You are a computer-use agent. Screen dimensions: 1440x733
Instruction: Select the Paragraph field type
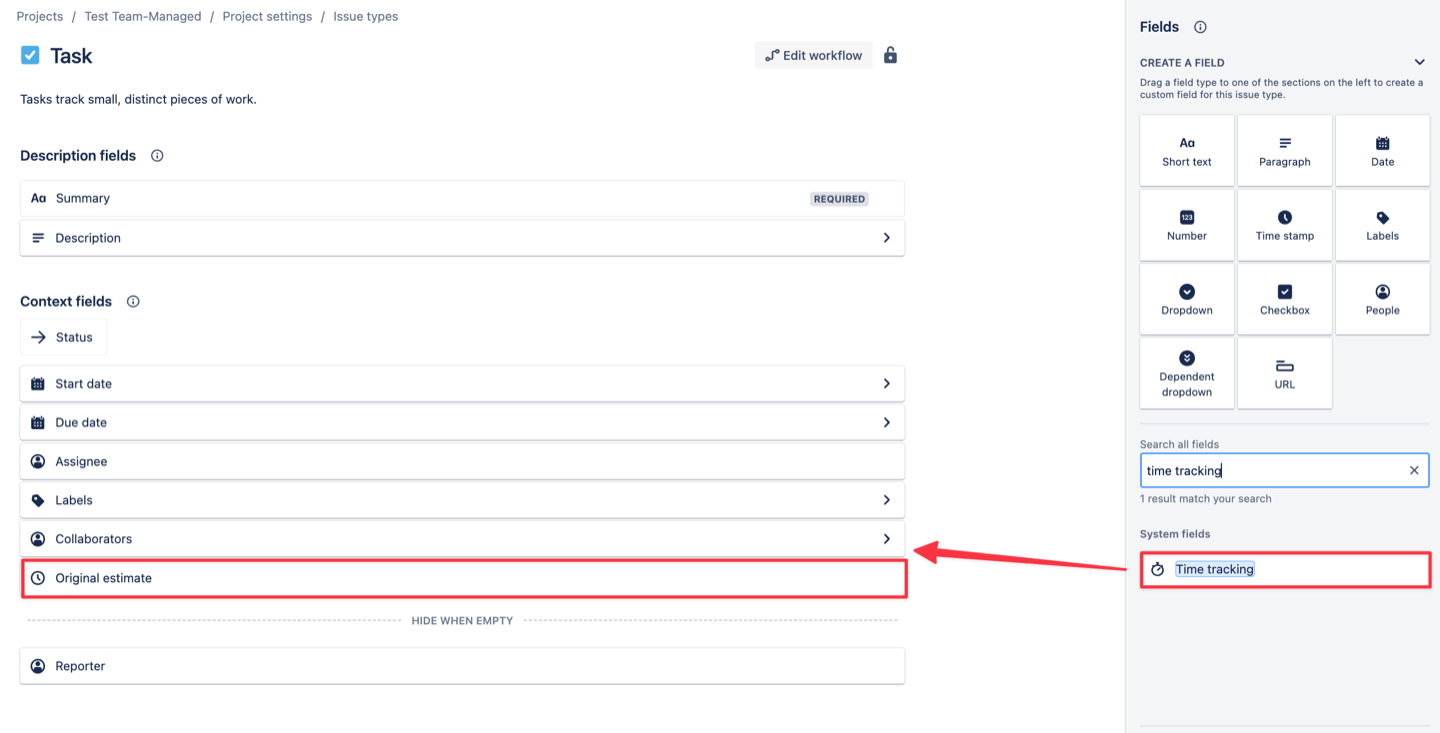click(1284, 149)
